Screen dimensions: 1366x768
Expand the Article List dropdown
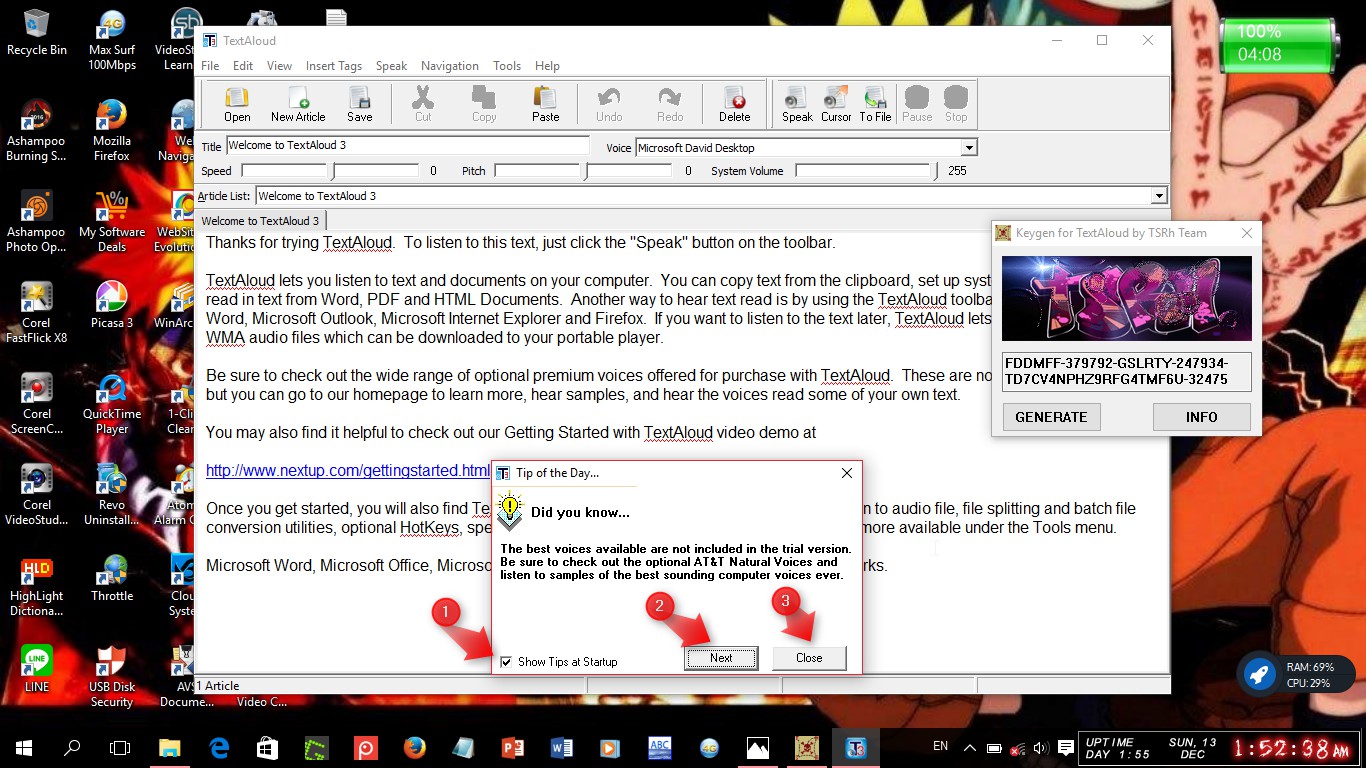click(1159, 196)
